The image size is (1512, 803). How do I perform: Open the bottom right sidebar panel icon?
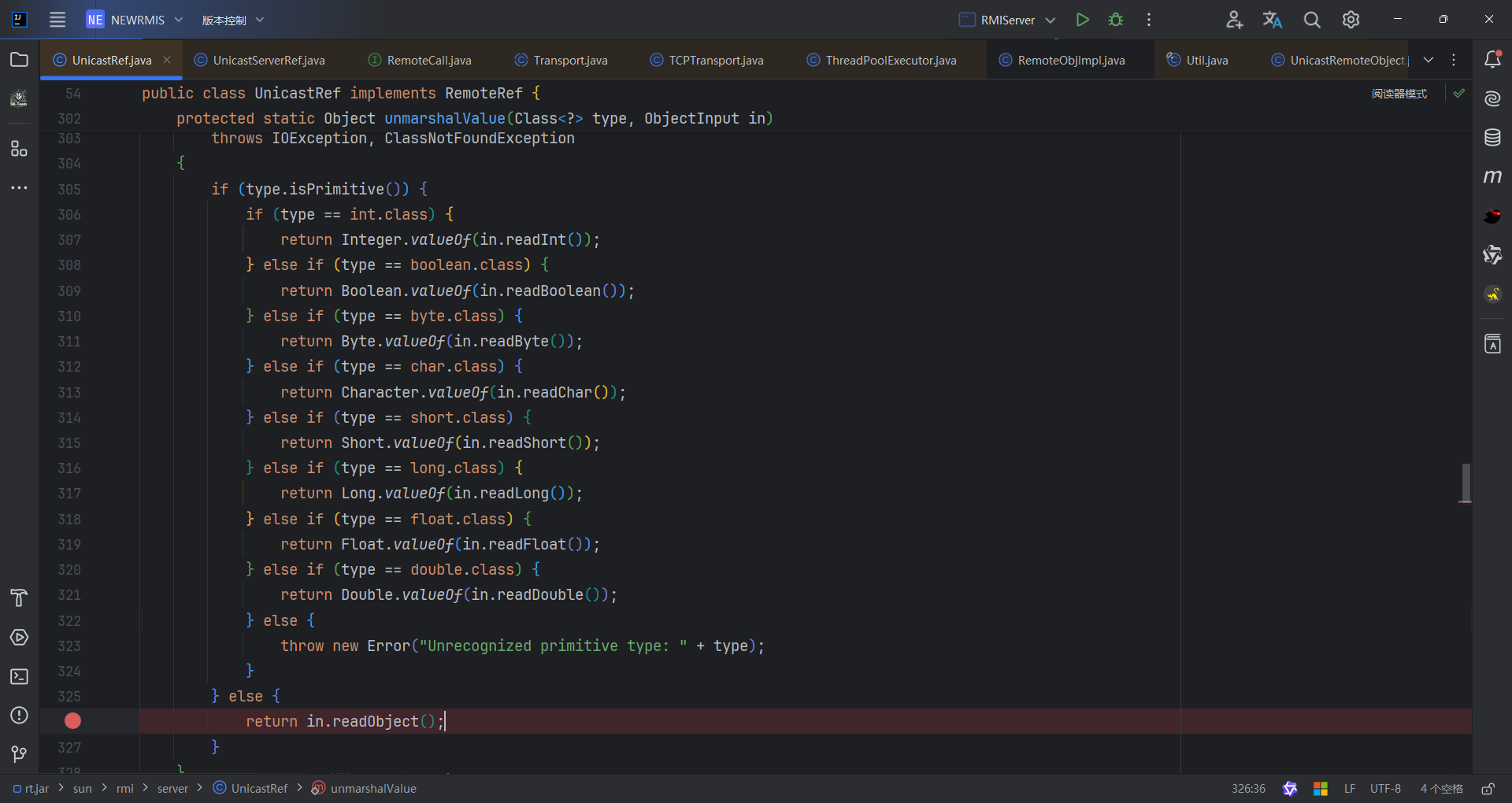[1492, 344]
